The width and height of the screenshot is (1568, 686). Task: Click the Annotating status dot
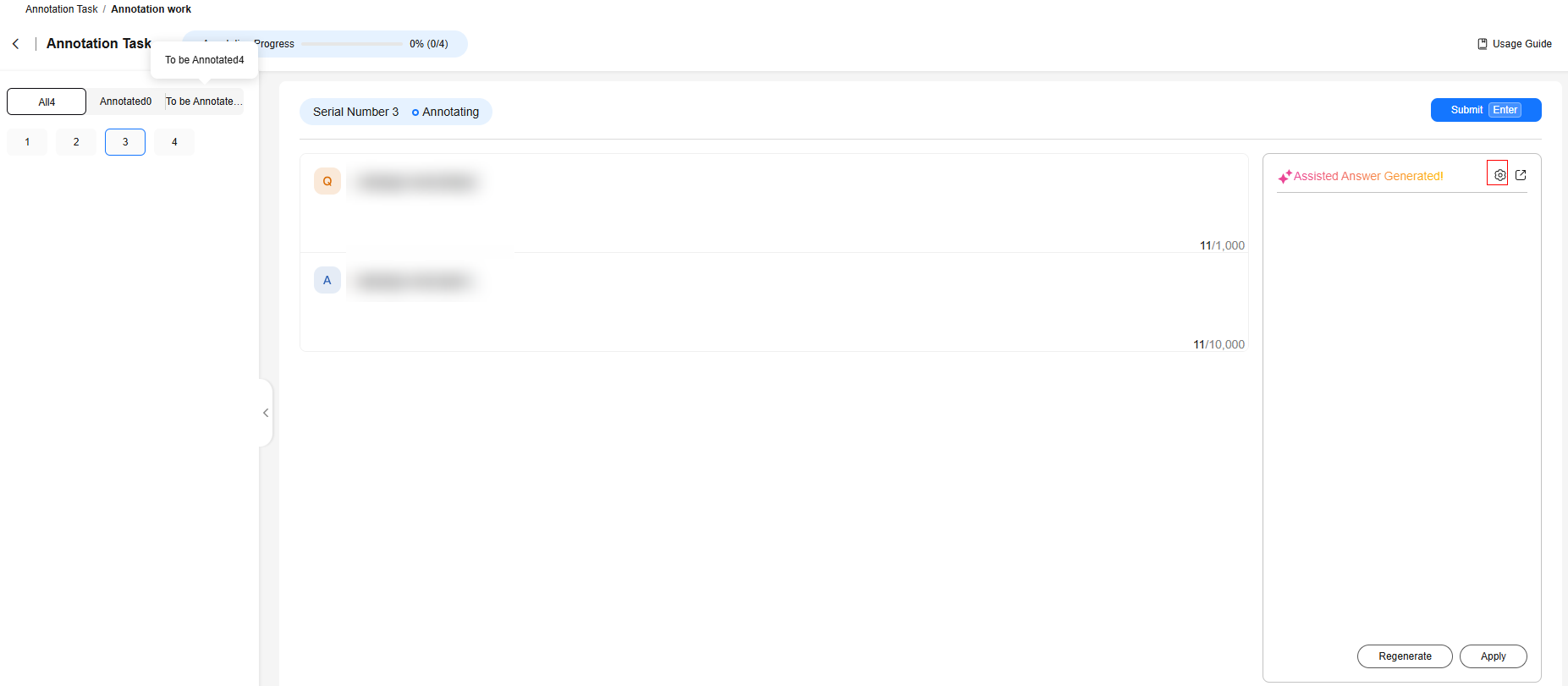(415, 113)
